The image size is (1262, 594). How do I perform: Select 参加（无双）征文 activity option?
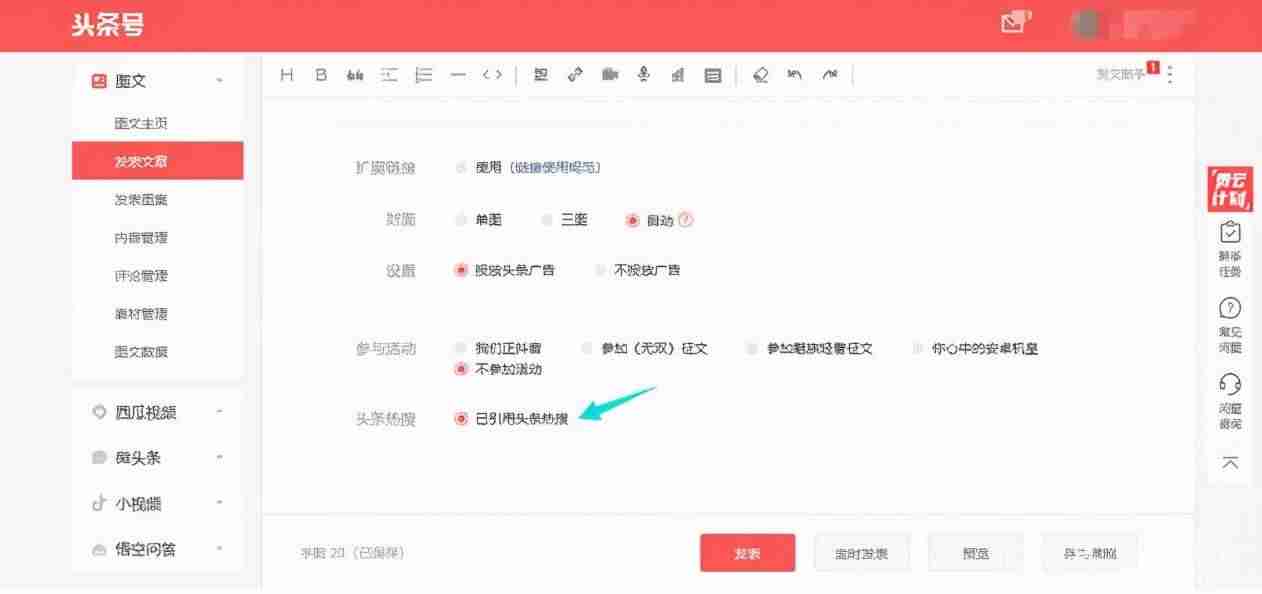point(587,349)
